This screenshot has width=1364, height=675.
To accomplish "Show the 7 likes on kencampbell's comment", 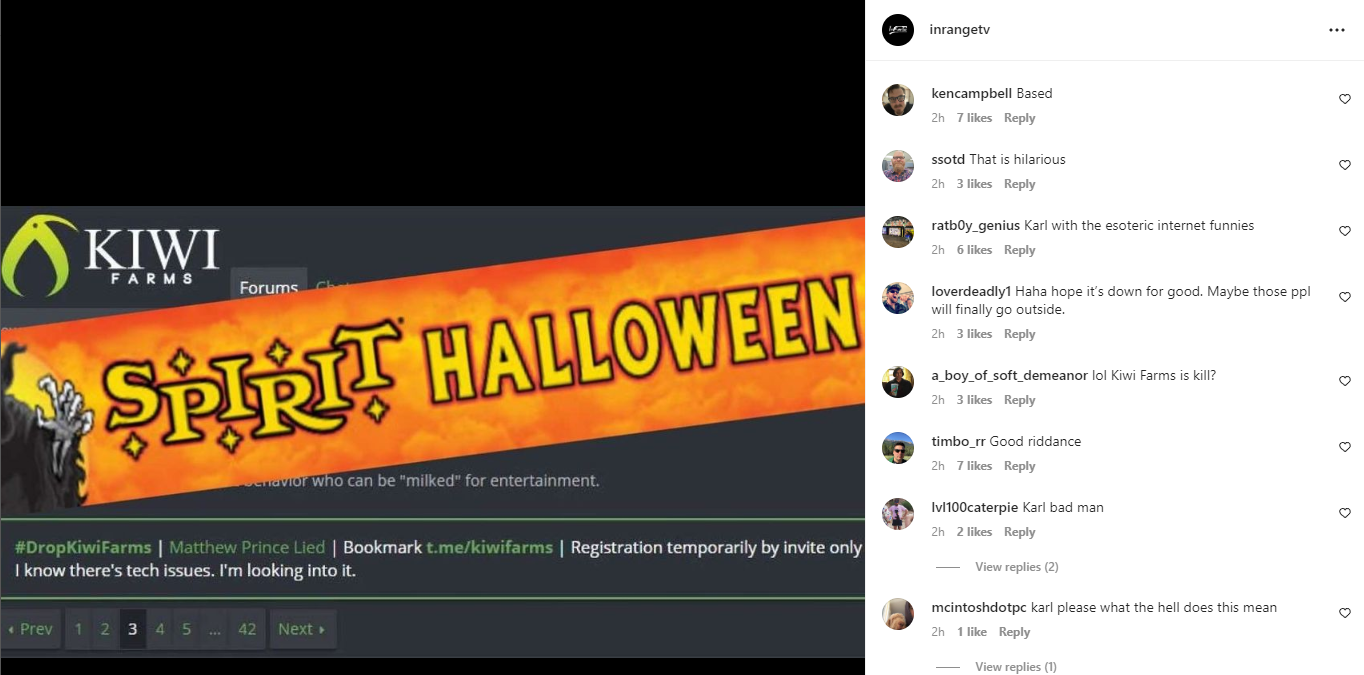I will point(974,118).
